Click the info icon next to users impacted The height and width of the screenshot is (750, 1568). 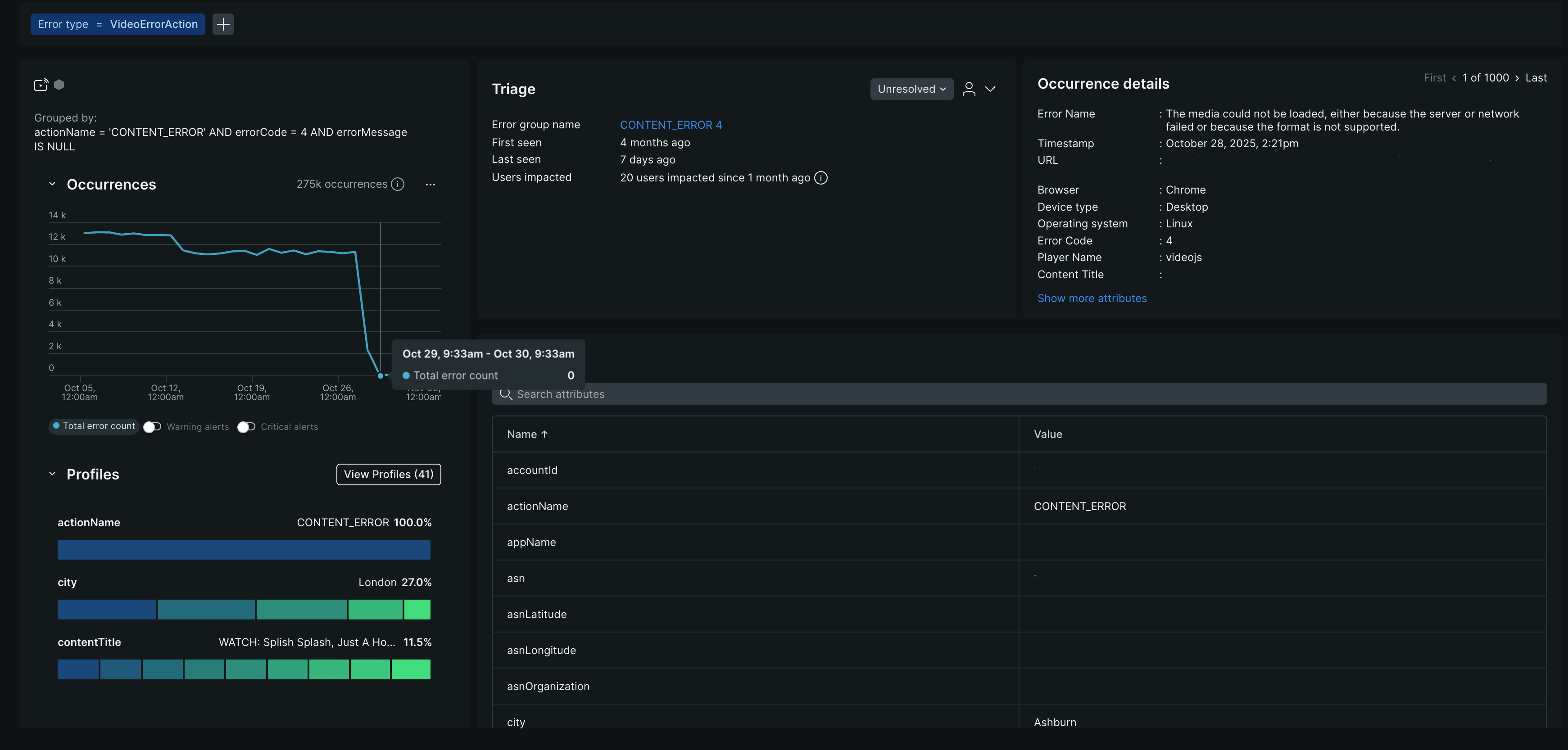point(820,178)
